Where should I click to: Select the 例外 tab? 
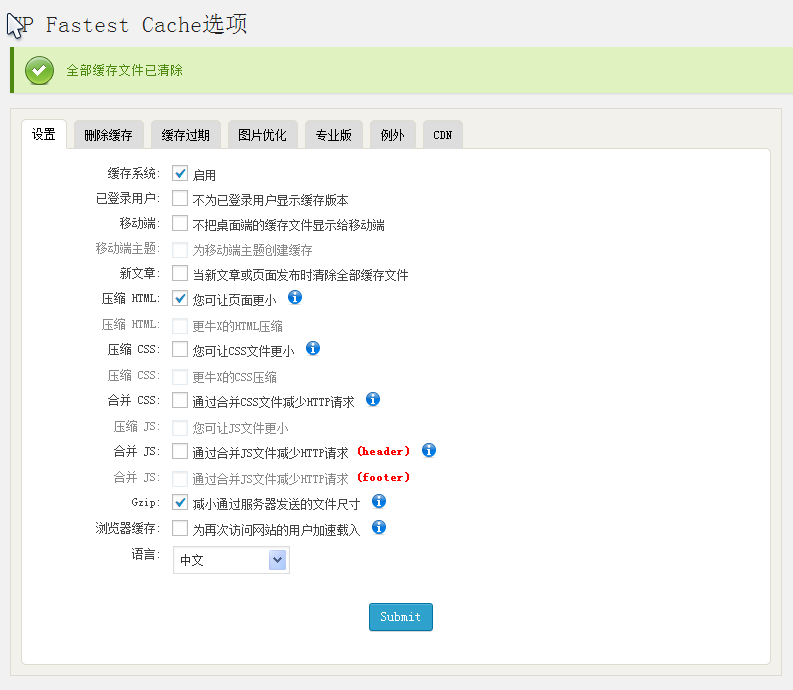tap(392, 135)
